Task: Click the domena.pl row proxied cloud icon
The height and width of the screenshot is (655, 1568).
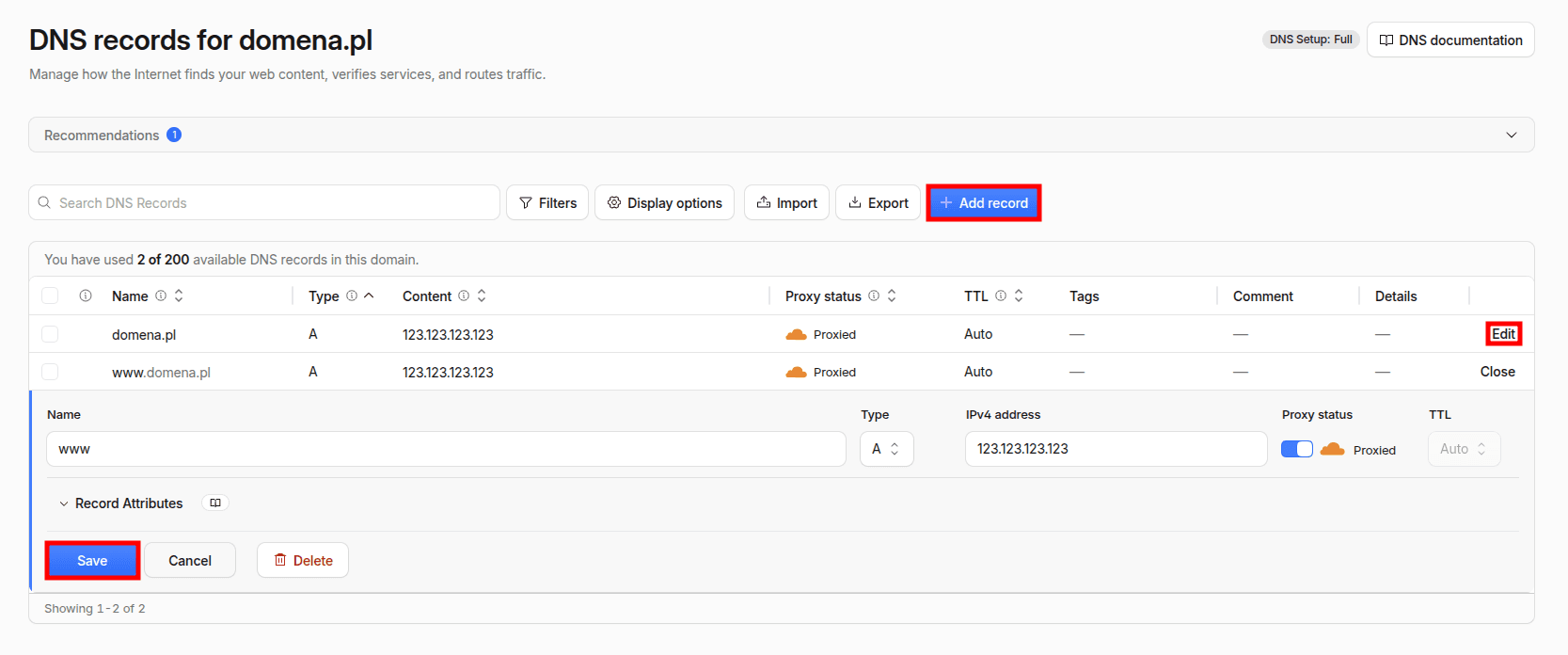Action: point(796,334)
